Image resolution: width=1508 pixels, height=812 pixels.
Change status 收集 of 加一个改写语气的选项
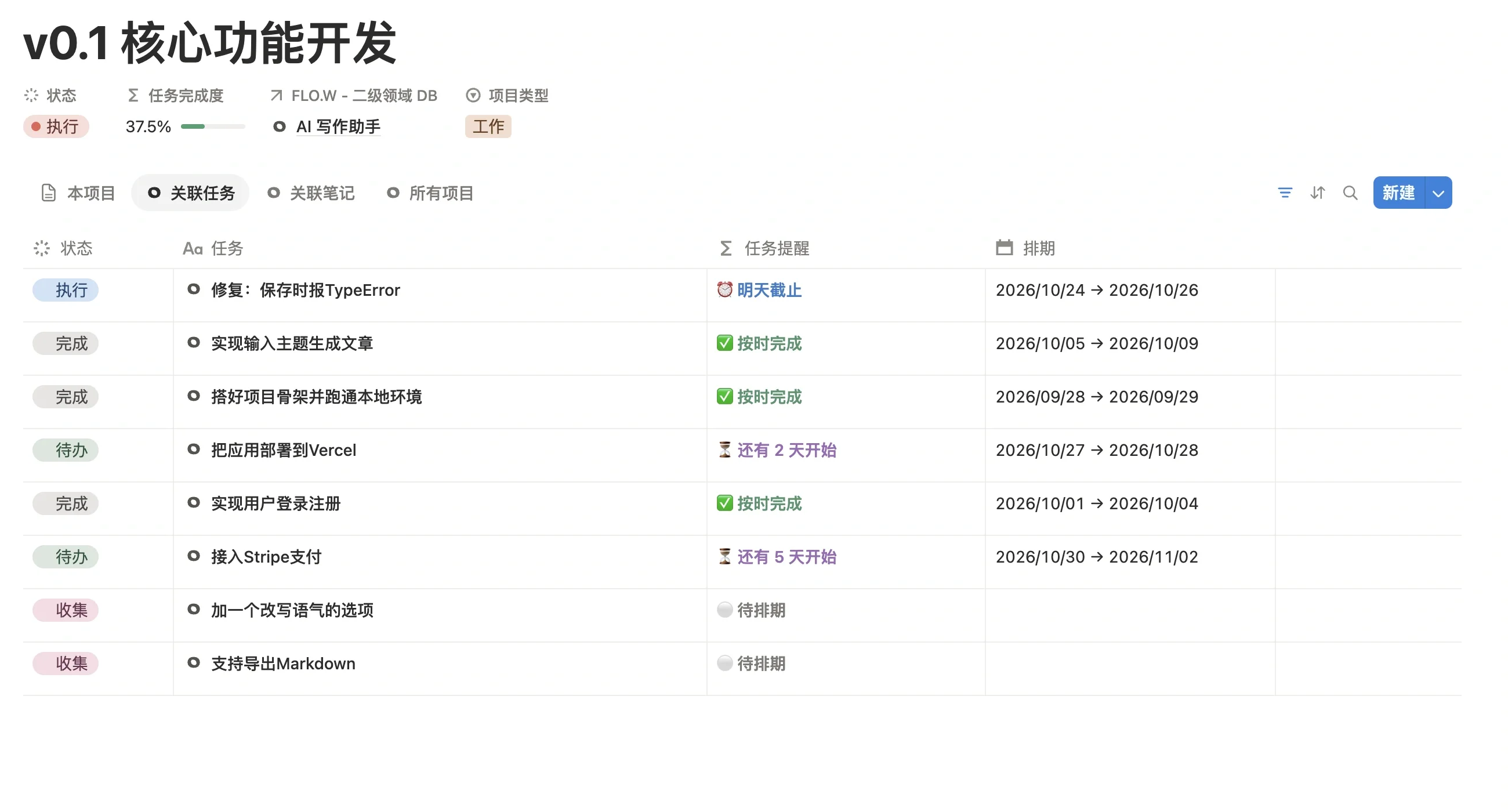(x=66, y=610)
